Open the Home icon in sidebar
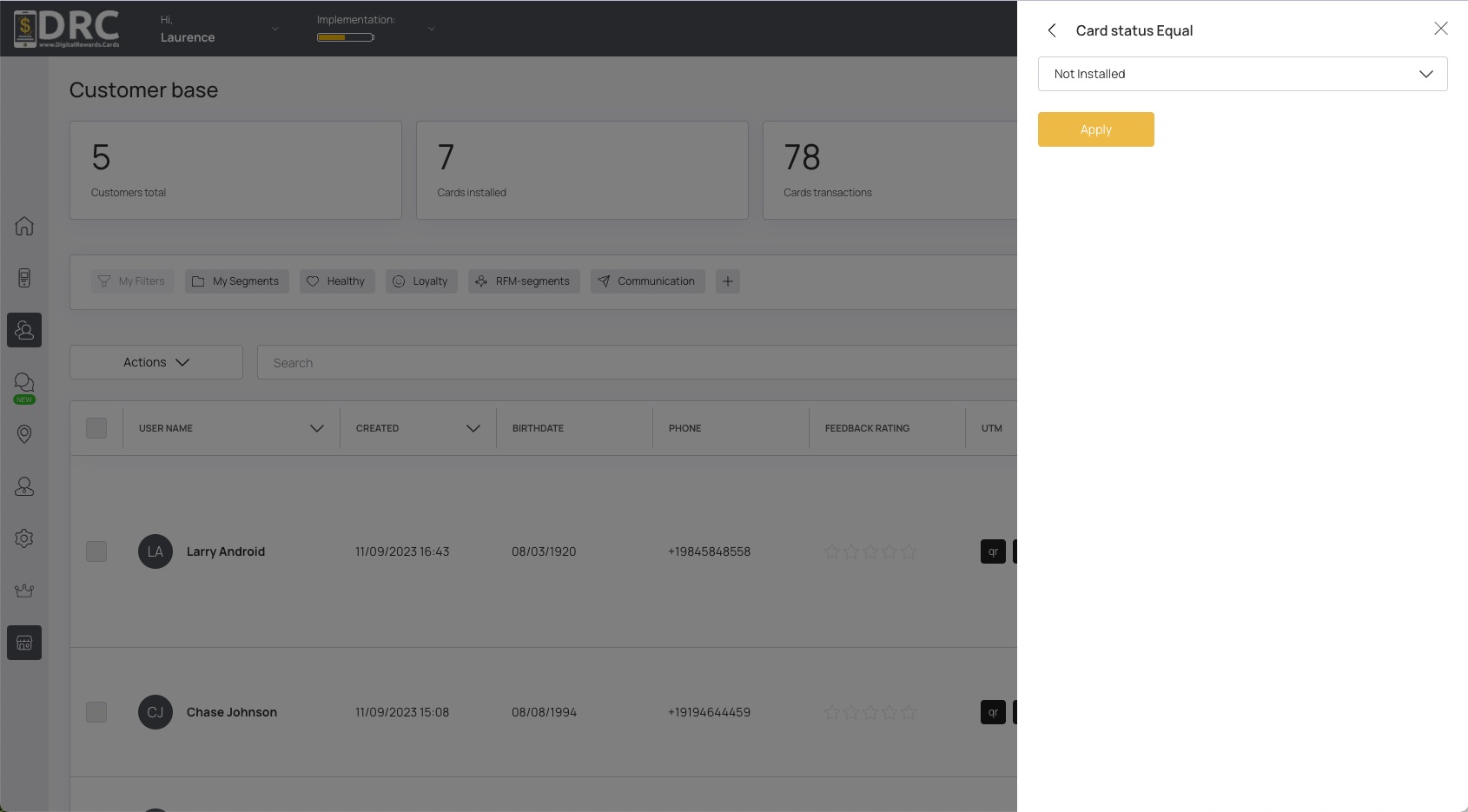The image size is (1468, 812). click(24, 226)
